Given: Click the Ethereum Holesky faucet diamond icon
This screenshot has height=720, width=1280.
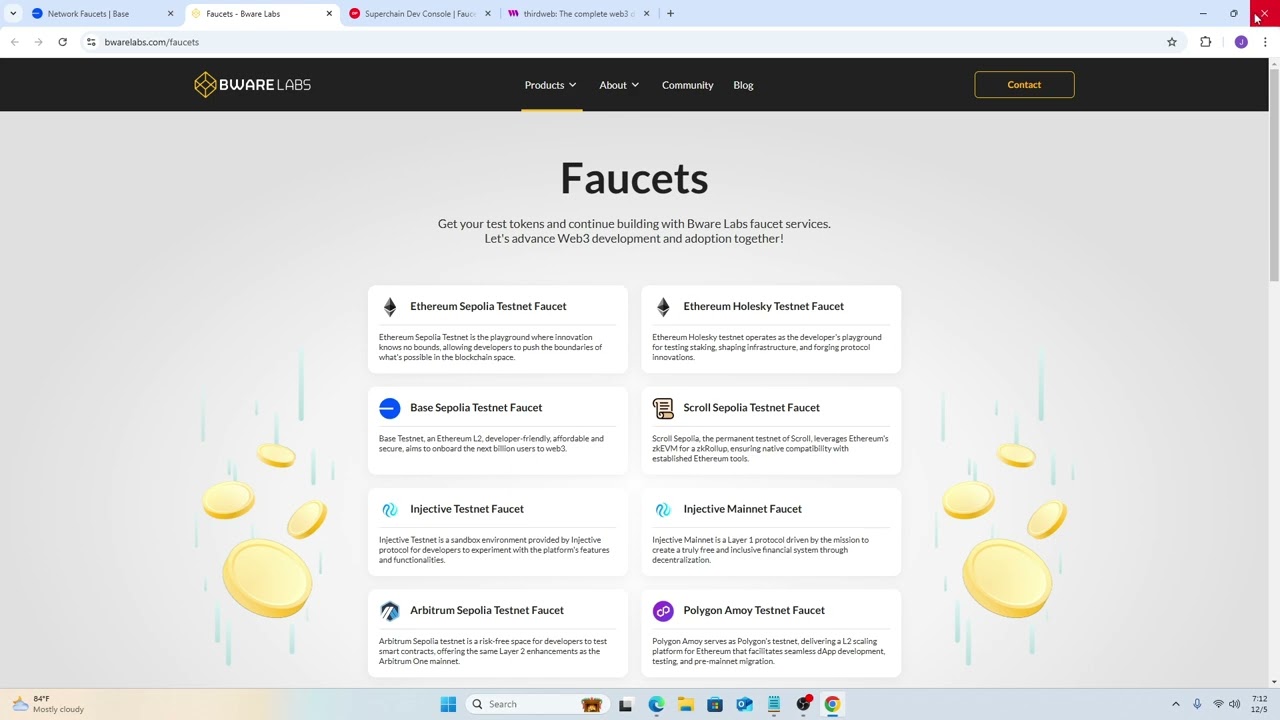Looking at the screenshot, I should pyautogui.click(x=663, y=307).
